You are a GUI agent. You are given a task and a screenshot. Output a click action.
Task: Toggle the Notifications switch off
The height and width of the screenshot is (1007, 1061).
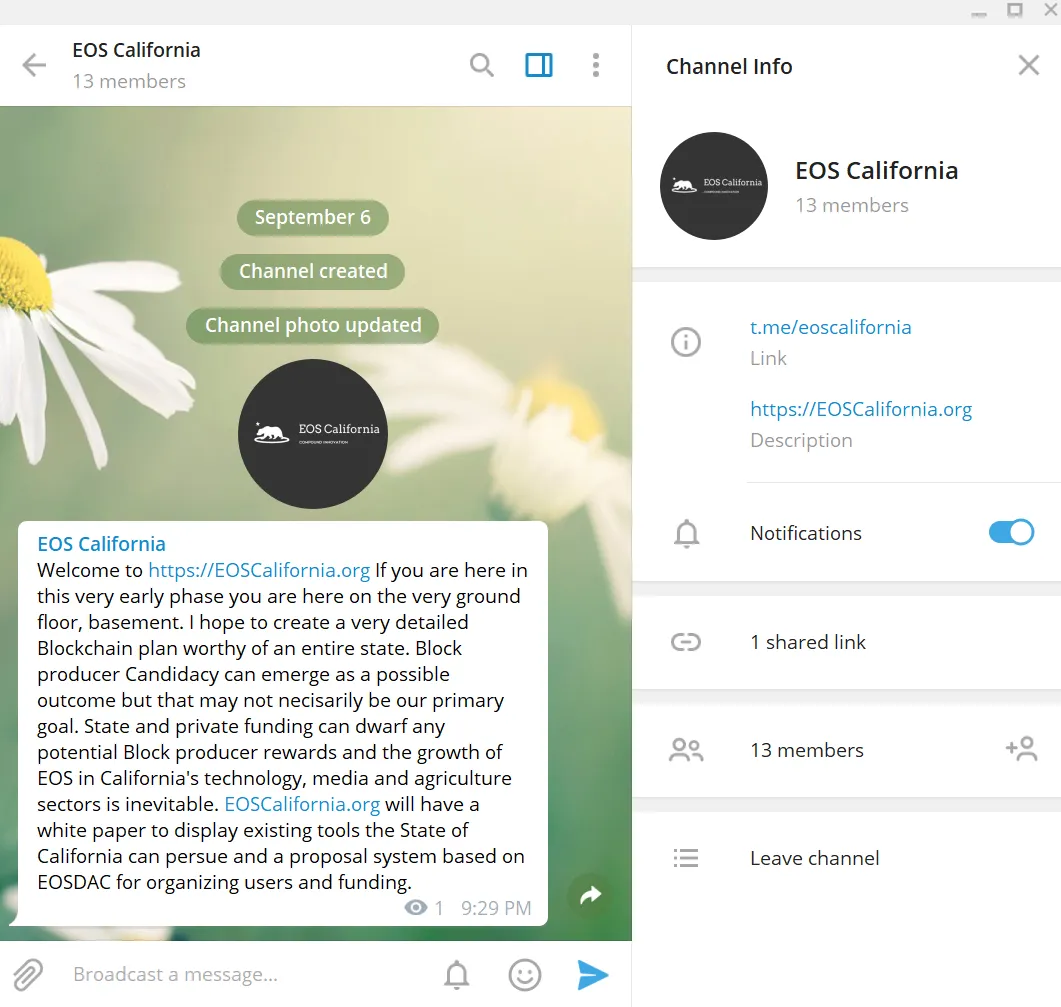1011,533
